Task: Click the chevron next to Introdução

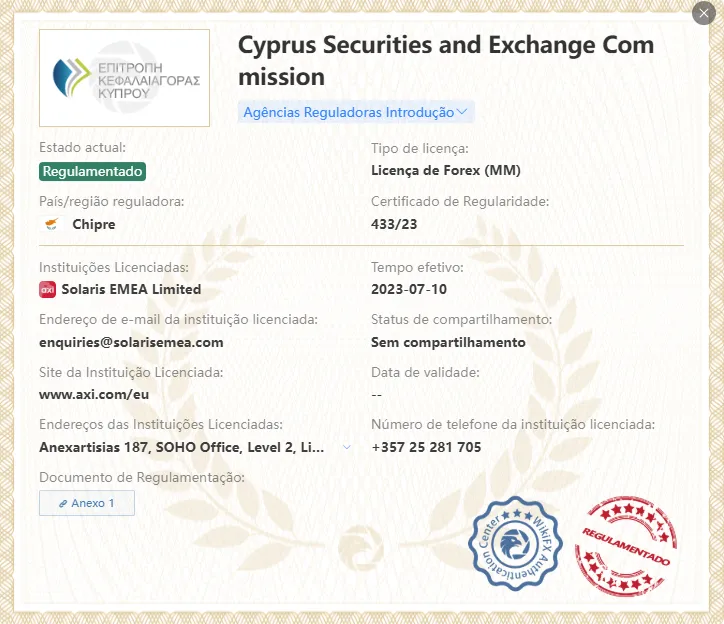Action: pyautogui.click(x=462, y=112)
